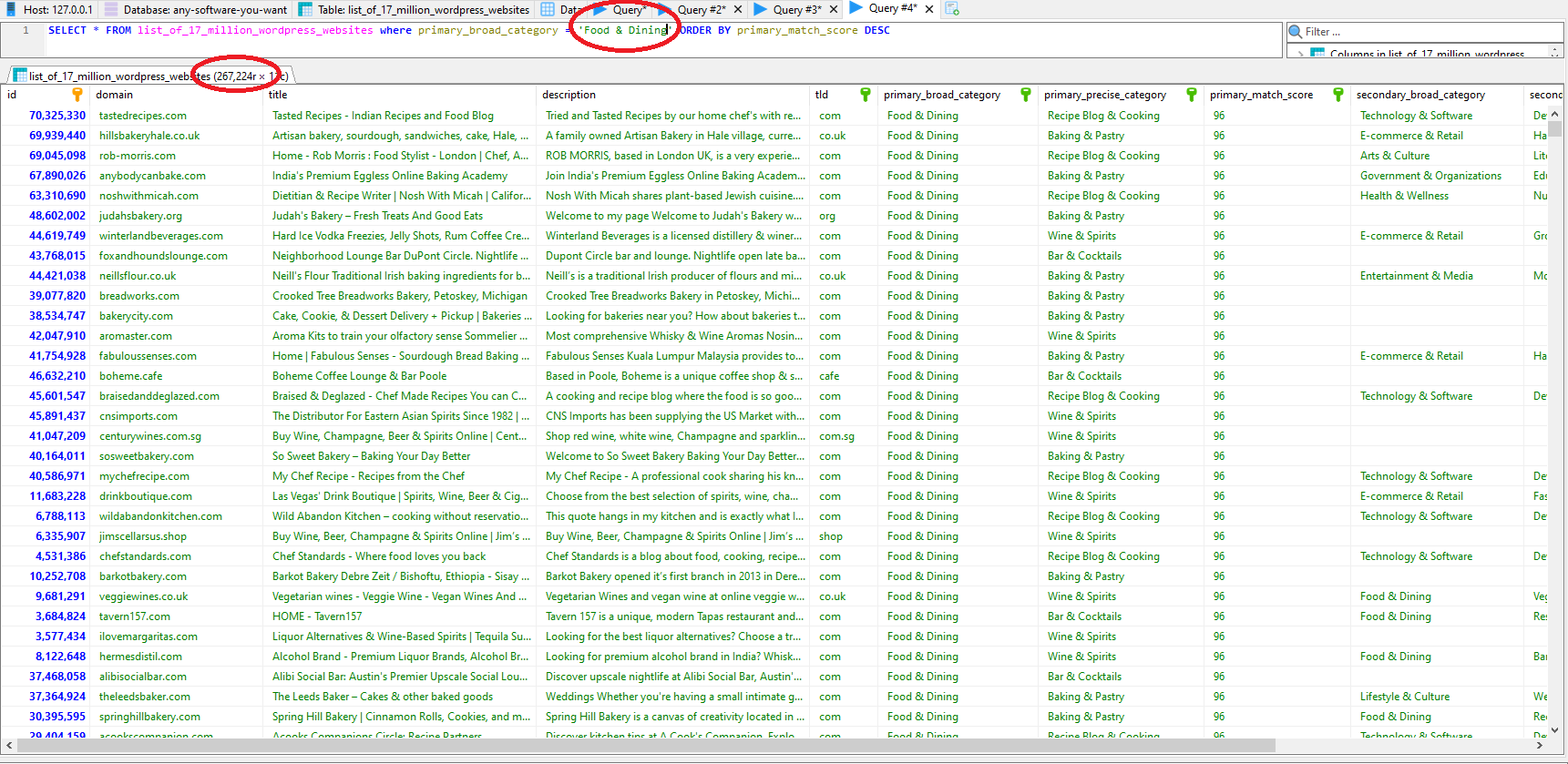Click the green key icon on tld column
1568x764 pixels.
tap(866, 95)
